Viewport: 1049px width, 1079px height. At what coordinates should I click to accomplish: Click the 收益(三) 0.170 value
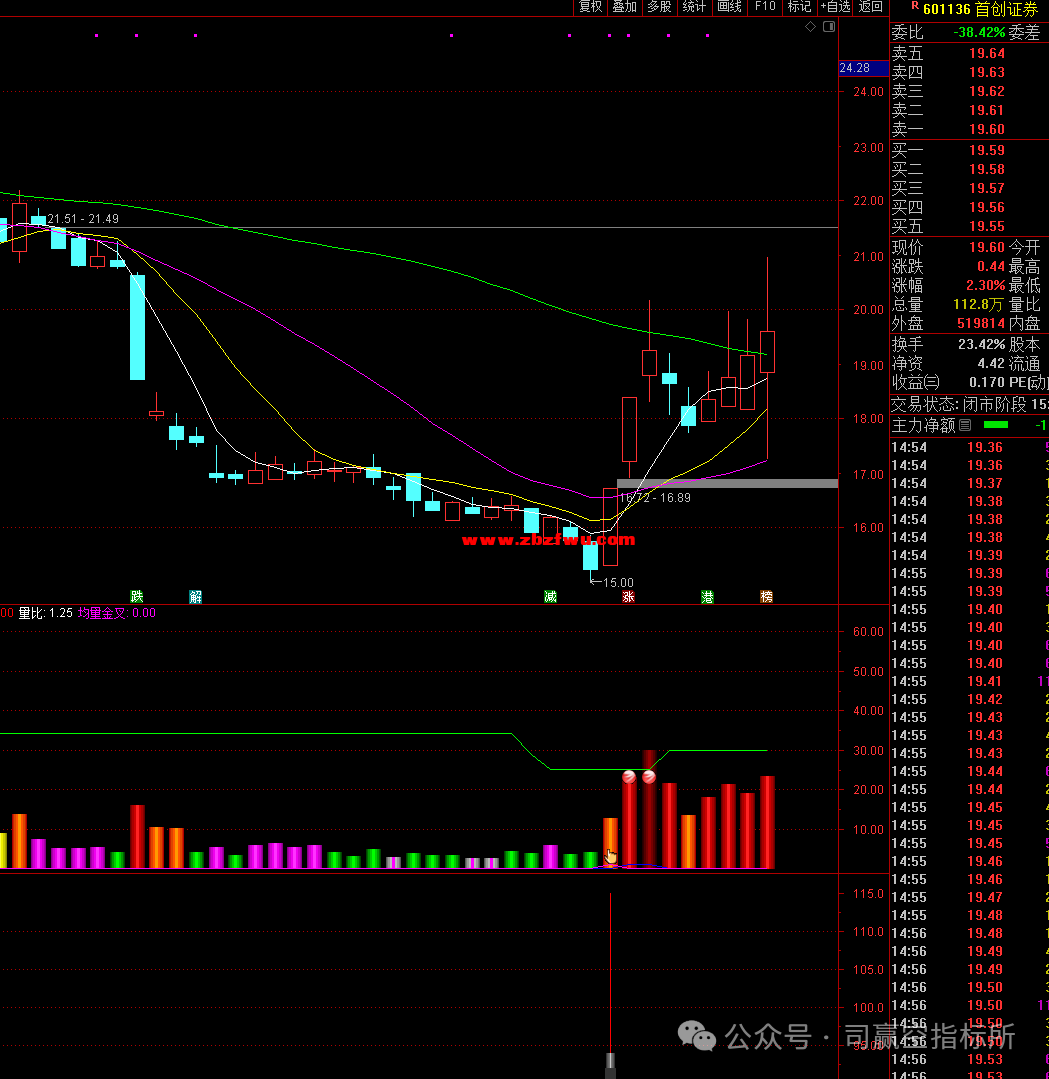[x=987, y=383]
